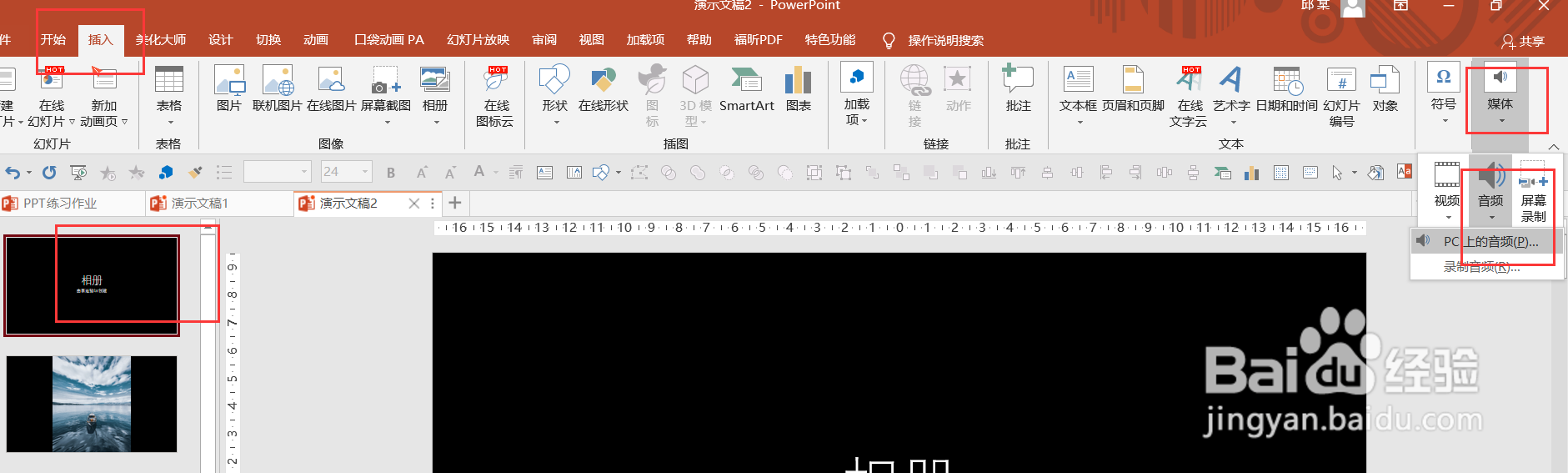The width and height of the screenshot is (1568, 473).
Task: Switch to the 开始 ribbon tab
Action: coord(53,40)
